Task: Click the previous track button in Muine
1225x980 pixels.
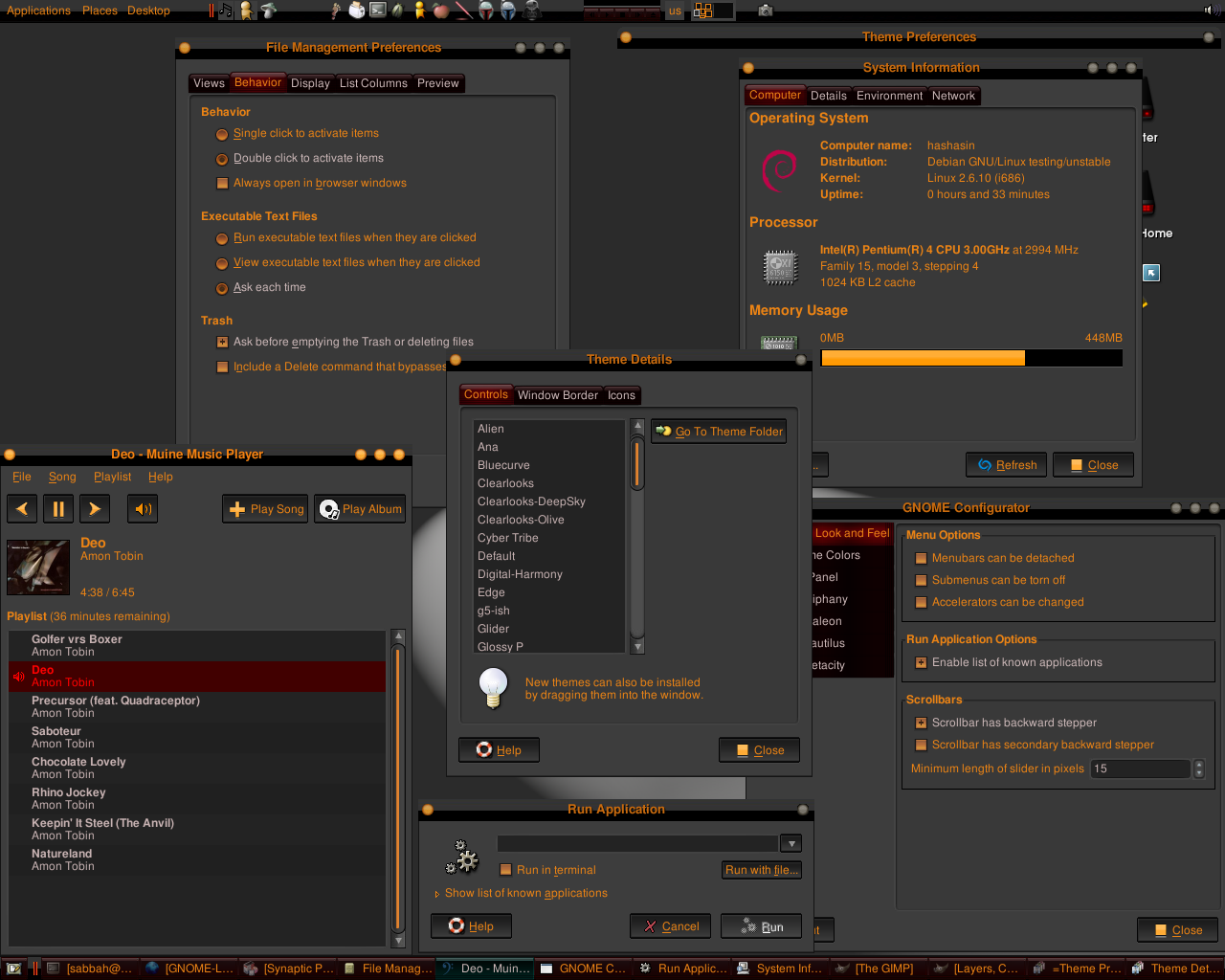Action: [x=22, y=509]
